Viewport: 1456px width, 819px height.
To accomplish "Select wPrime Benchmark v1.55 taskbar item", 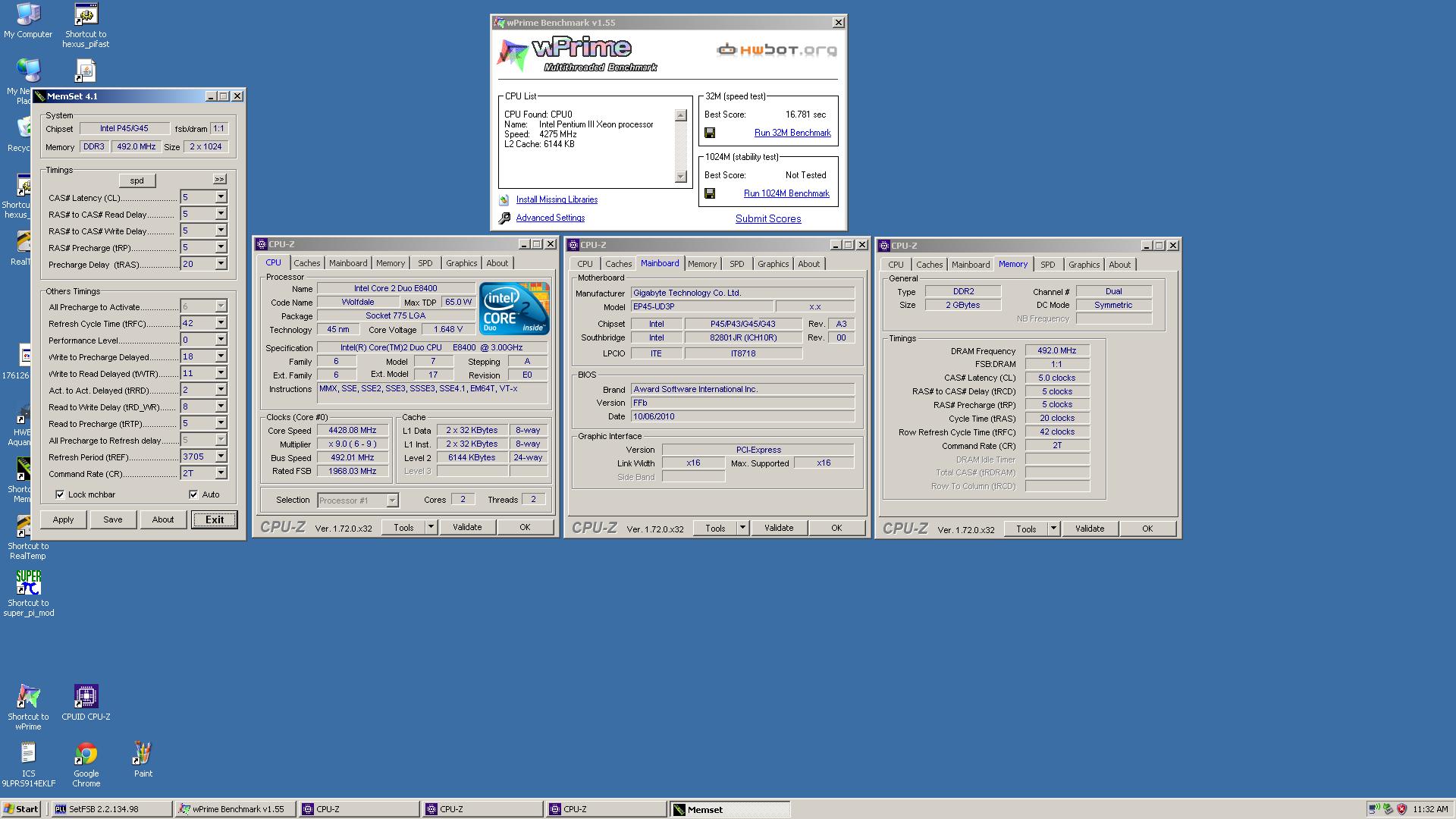I will [235, 809].
